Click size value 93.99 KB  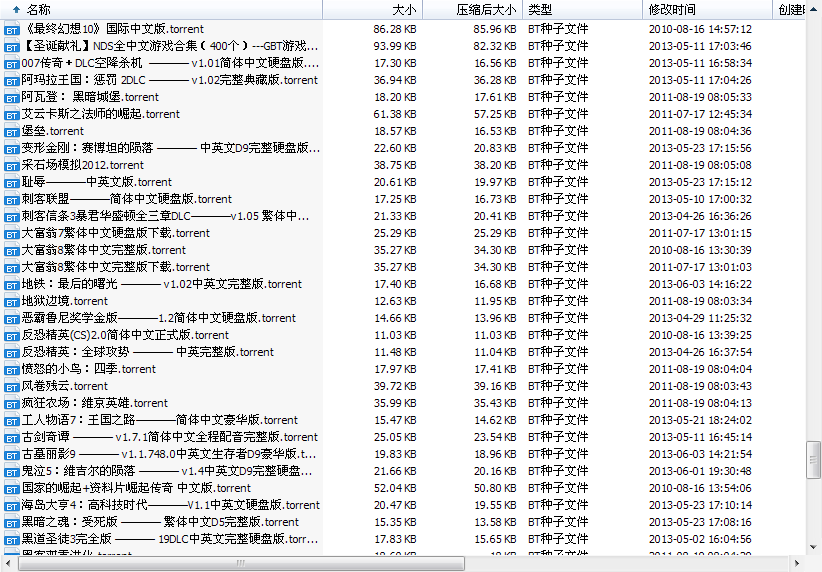[395, 46]
